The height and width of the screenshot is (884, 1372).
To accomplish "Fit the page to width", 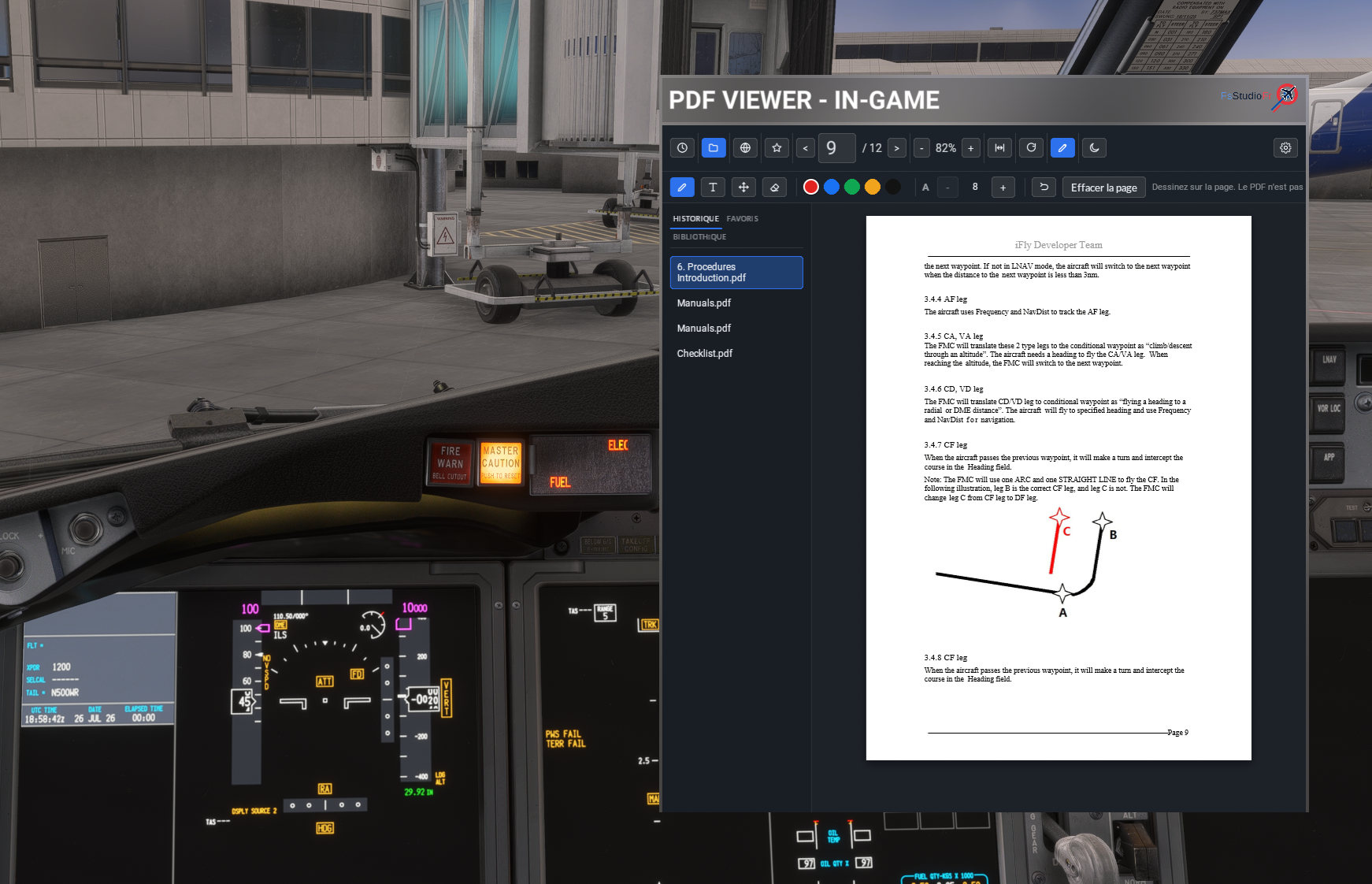I will pyautogui.click(x=999, y=148).
